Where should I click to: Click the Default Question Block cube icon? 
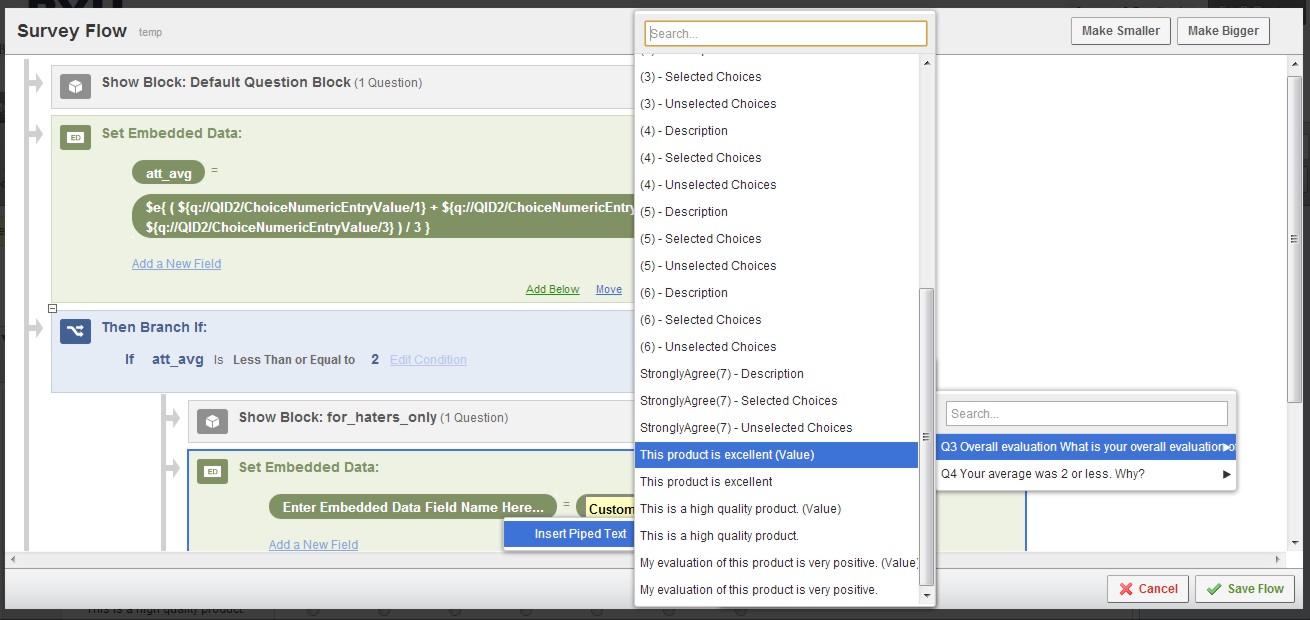pos(75,87)
